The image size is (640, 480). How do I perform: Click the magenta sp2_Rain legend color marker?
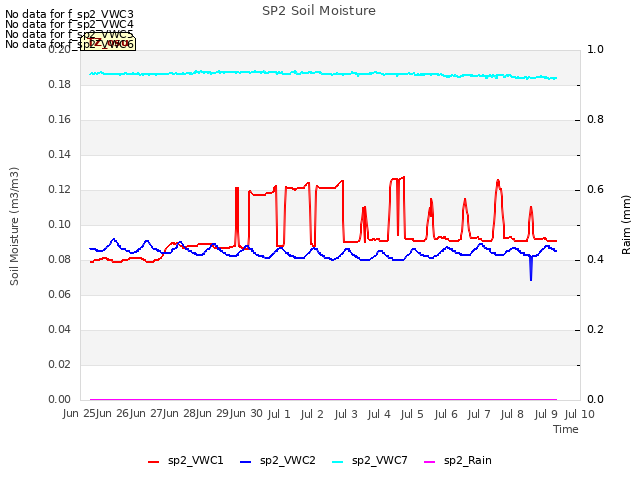coord(429,462)
